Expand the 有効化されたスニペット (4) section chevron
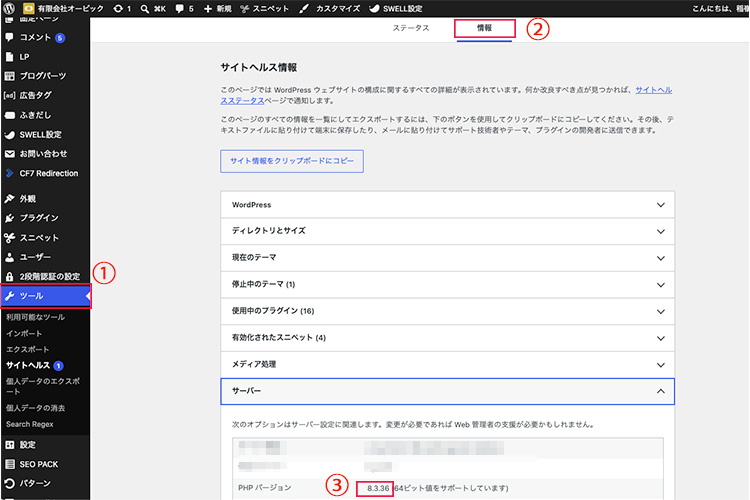Viewport: 750px width, 500px height. tap(661, 338)
